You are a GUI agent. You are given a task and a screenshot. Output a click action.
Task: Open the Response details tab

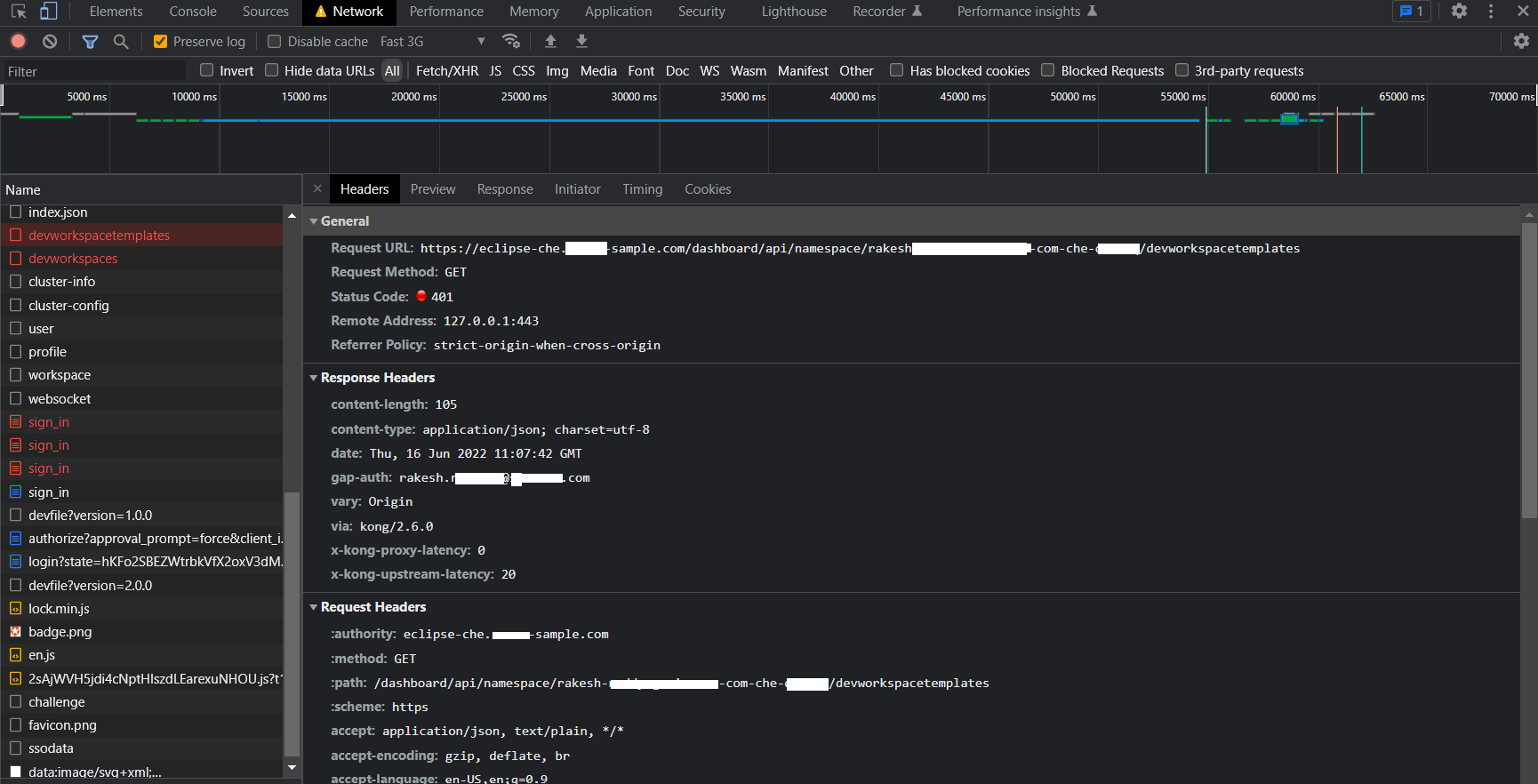505,189
